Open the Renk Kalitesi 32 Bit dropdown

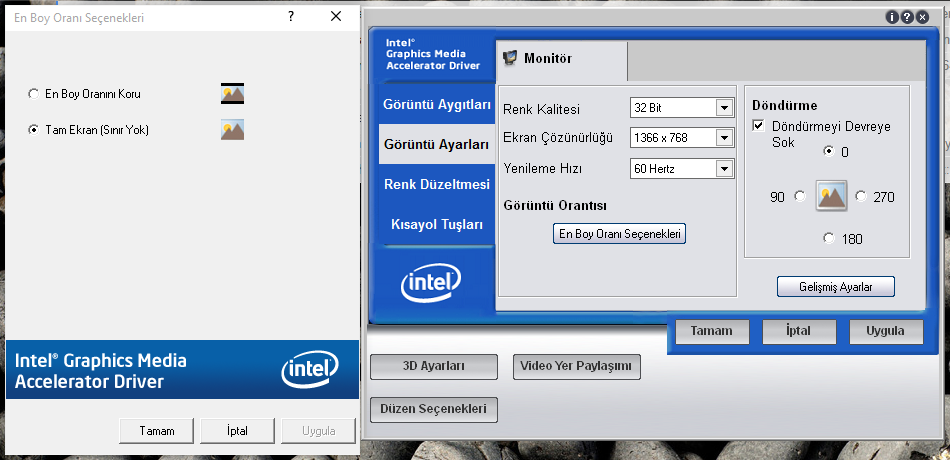[x=682, y=108]
